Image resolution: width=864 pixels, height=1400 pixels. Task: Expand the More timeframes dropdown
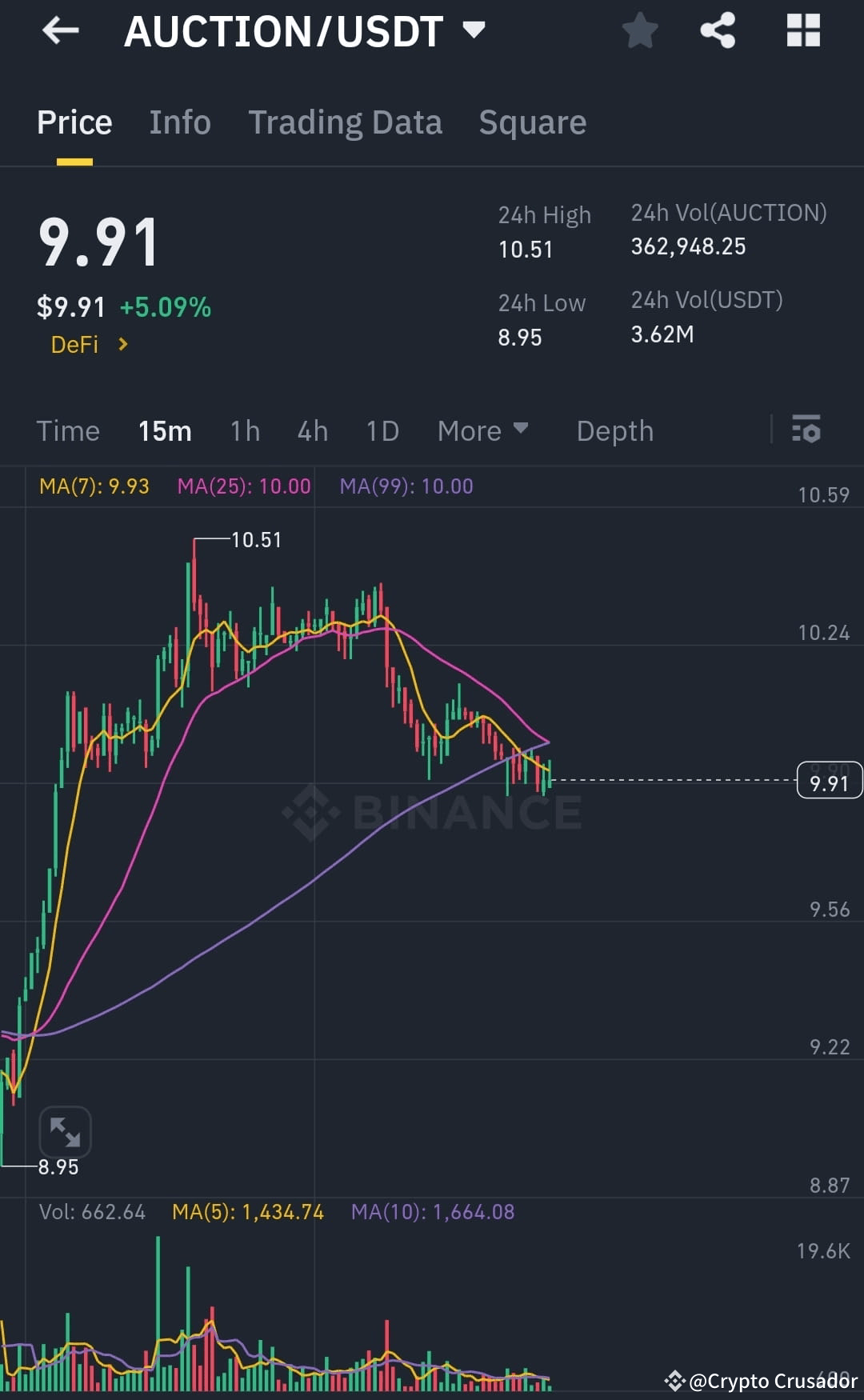point(483,430)
